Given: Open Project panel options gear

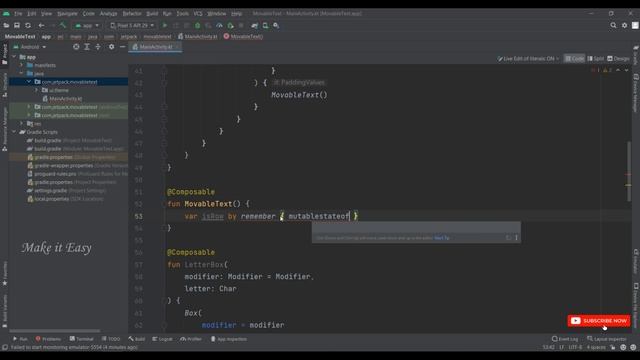Looking at the screenshot, I should pyautogui.click(x=111, y=47).
